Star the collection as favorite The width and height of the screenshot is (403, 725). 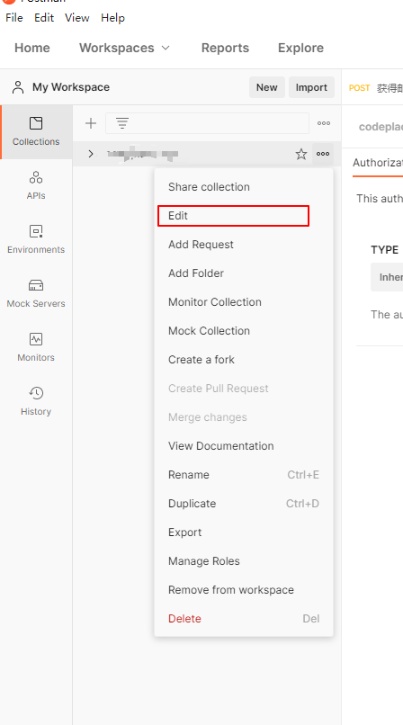click(301, 154)
